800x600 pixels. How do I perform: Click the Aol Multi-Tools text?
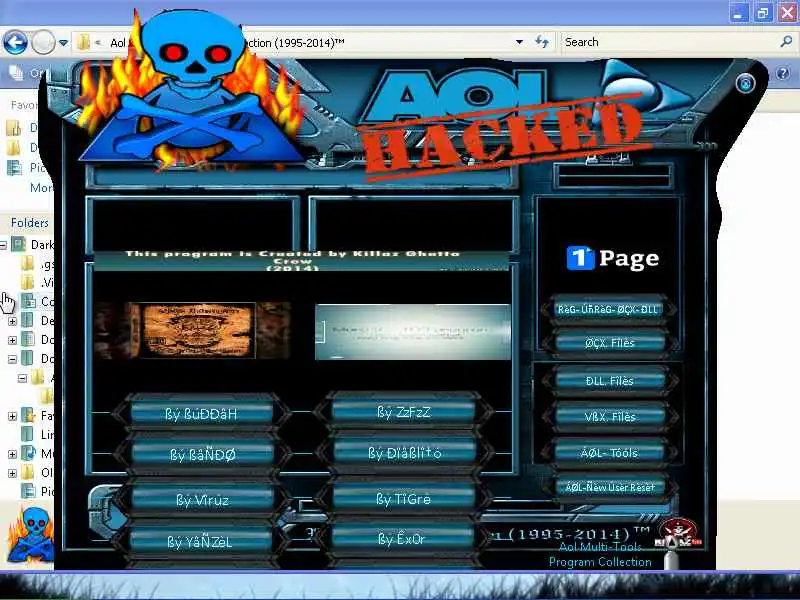pyautogui.click(x=600, y=547)
